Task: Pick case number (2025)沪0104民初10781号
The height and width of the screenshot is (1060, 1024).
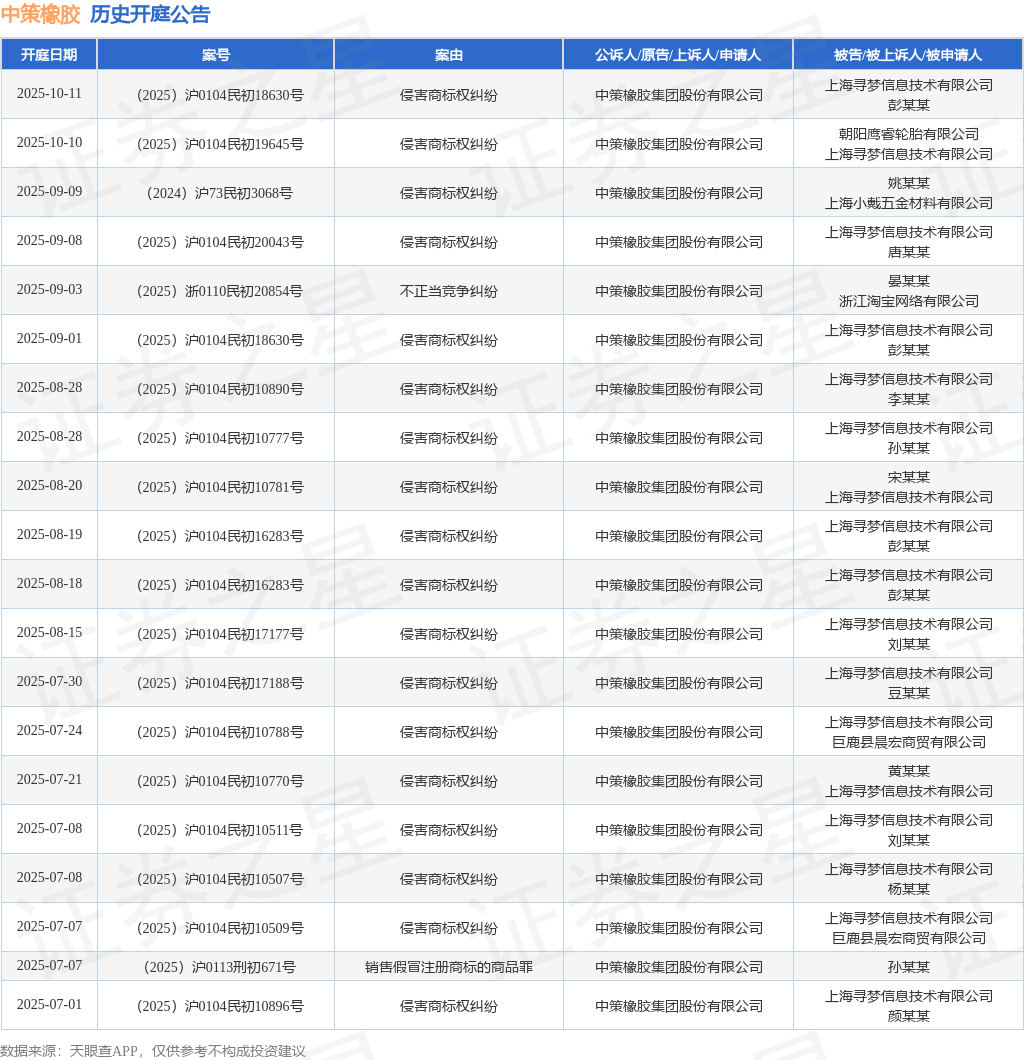Action: (x=220, y=487)
